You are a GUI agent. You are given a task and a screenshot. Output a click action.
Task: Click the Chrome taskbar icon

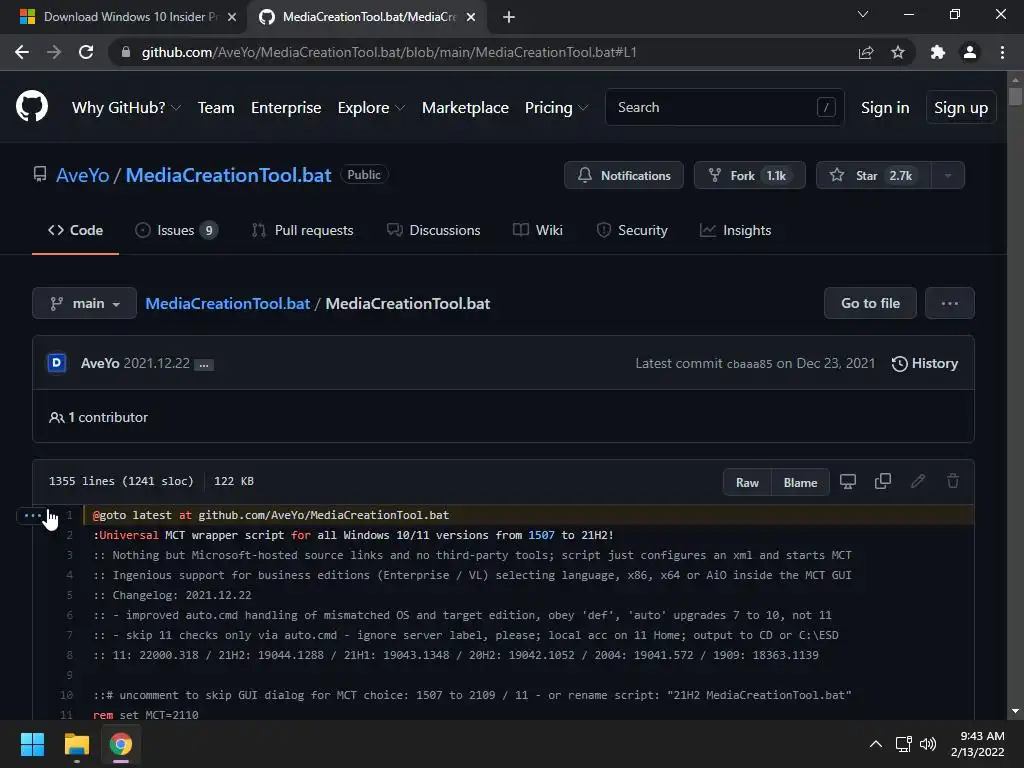tap(121, 744)
